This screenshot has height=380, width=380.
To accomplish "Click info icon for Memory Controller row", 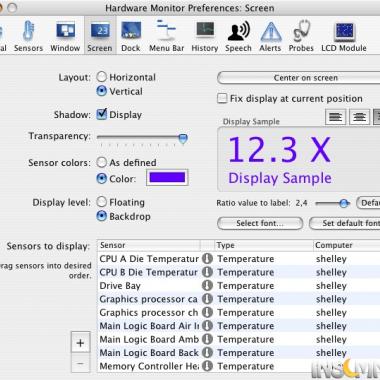I will [207, 366].
